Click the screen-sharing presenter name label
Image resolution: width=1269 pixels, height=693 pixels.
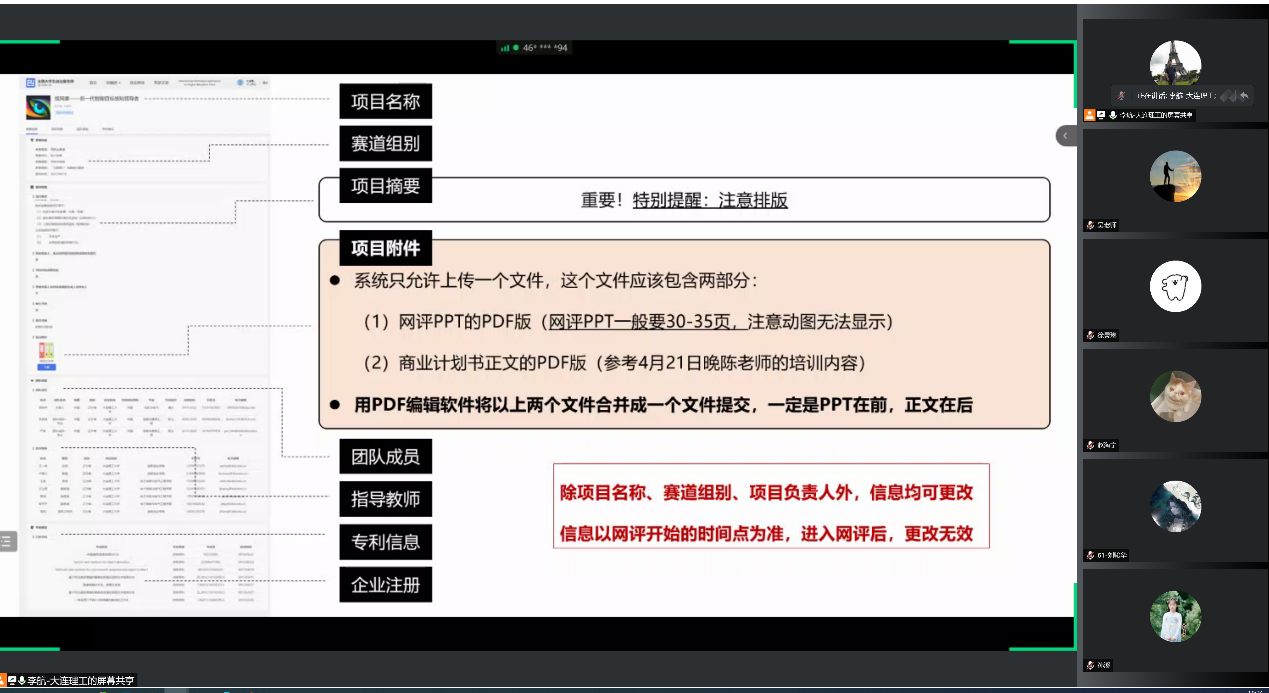(x=80, y=680)
